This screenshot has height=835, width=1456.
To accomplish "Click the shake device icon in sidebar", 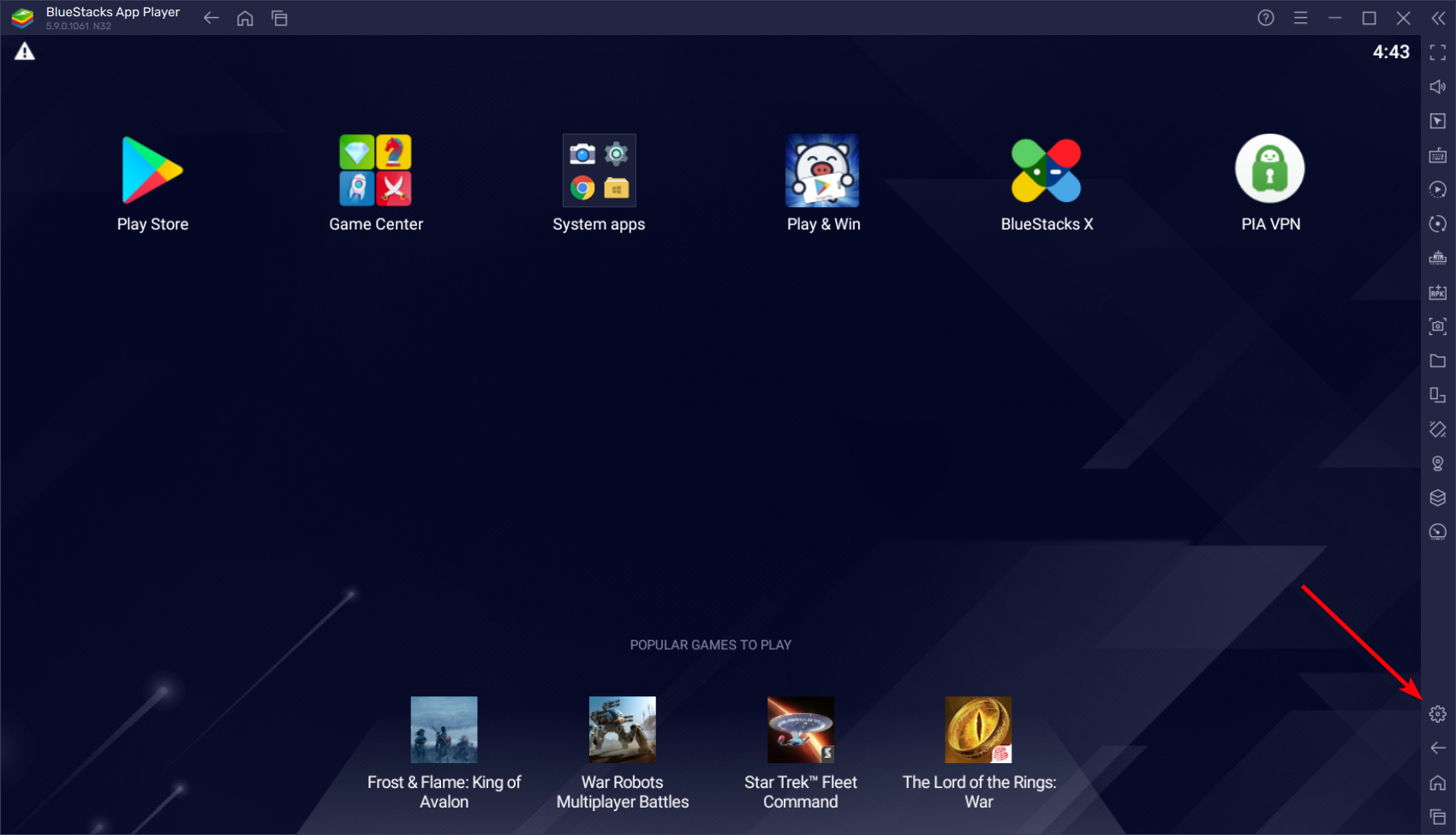I will click(1438, 429).
